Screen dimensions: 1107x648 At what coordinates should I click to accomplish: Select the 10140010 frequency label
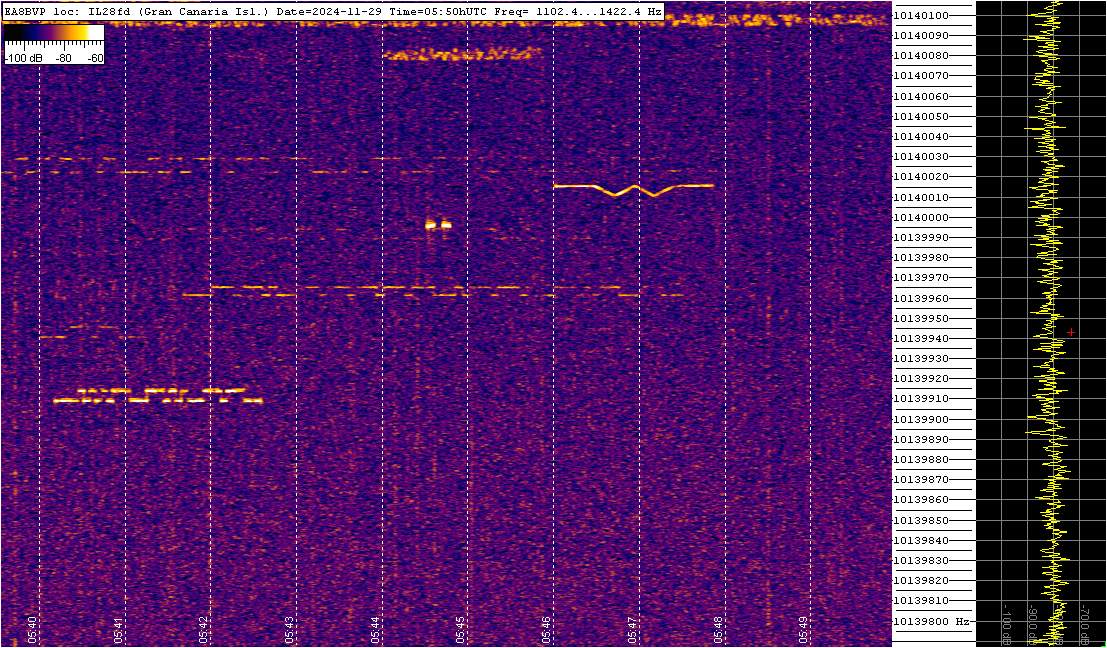pyautogui.click(x=920, y=198)
